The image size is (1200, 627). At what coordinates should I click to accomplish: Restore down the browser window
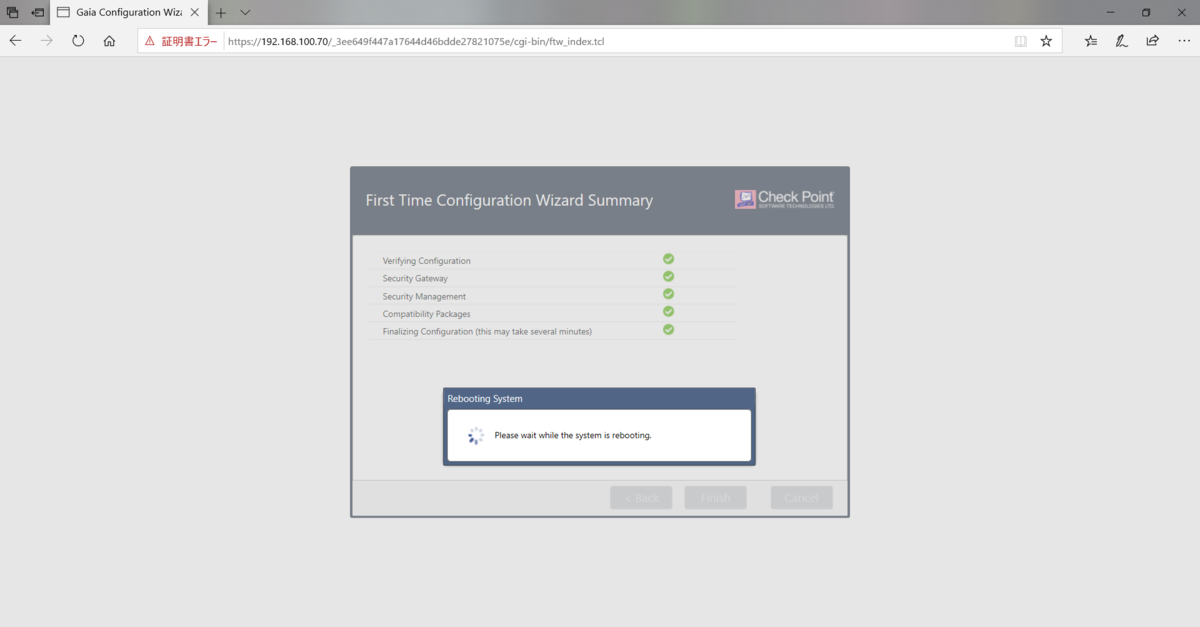[x=1146, y=13]
